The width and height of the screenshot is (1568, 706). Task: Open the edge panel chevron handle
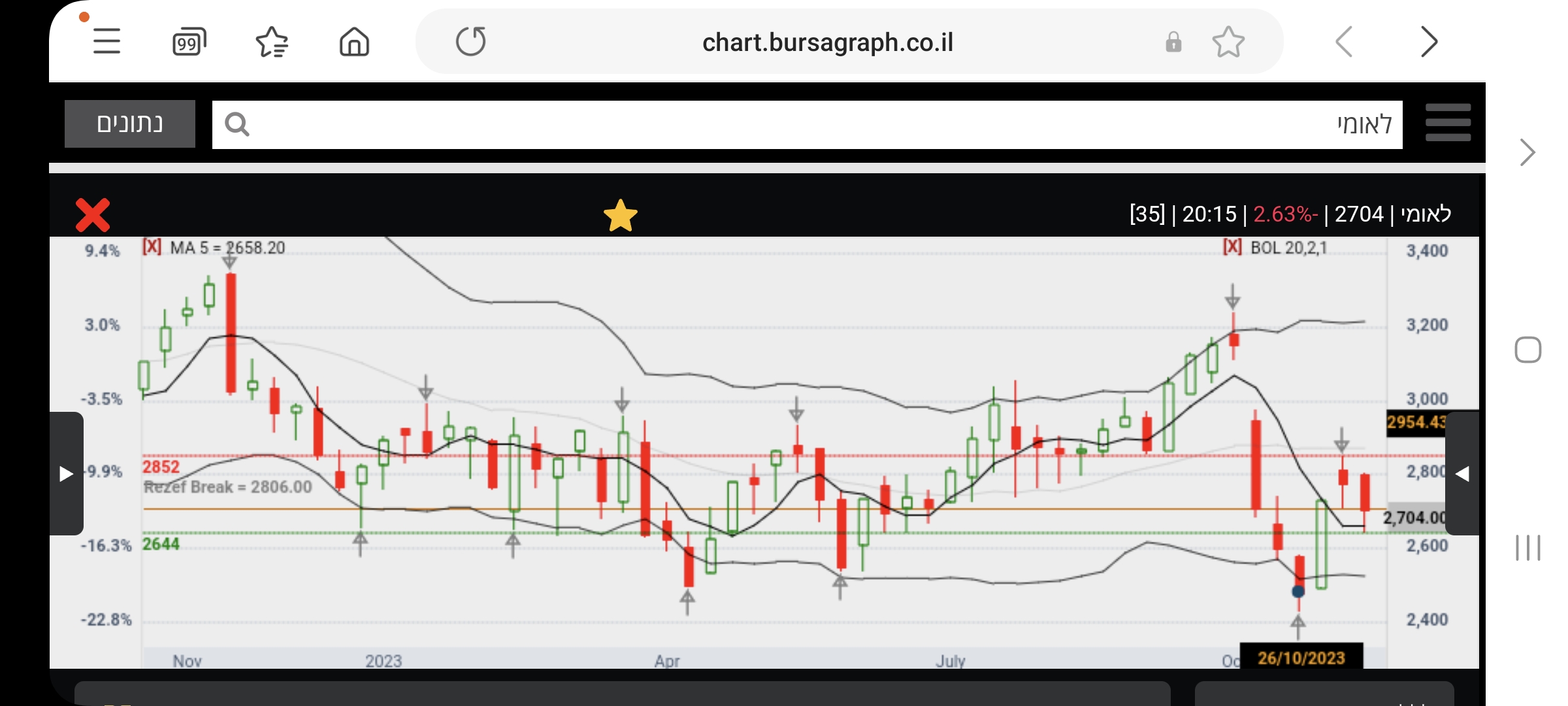(x=1527, y=153)
